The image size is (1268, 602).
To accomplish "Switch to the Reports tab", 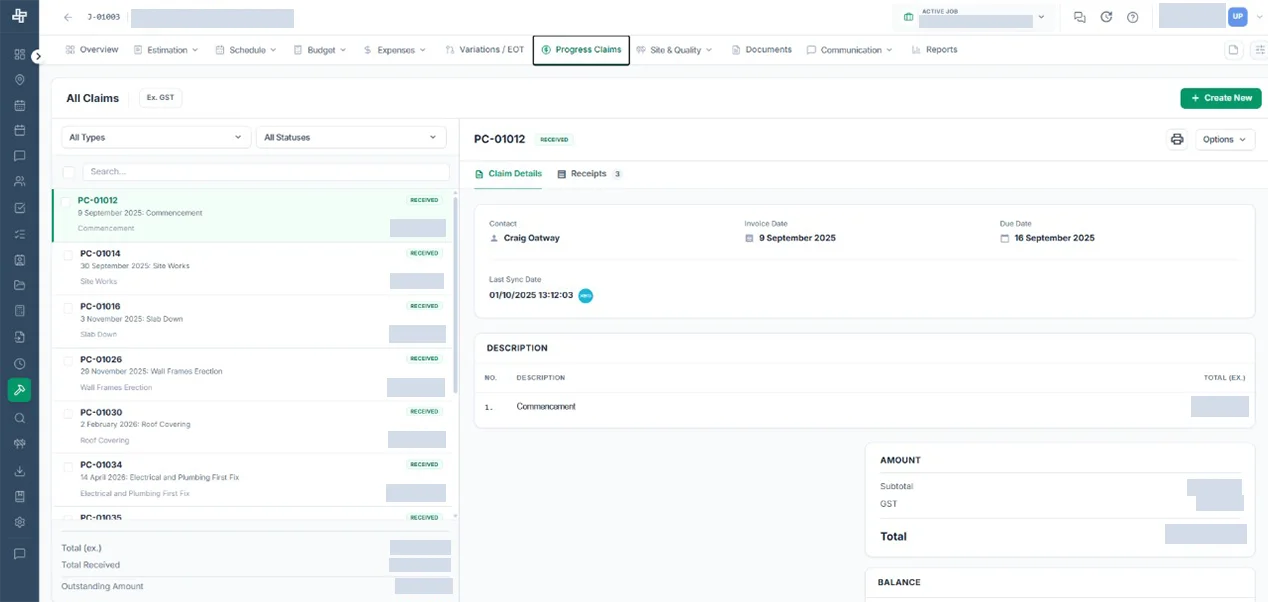I will (934, 49).
